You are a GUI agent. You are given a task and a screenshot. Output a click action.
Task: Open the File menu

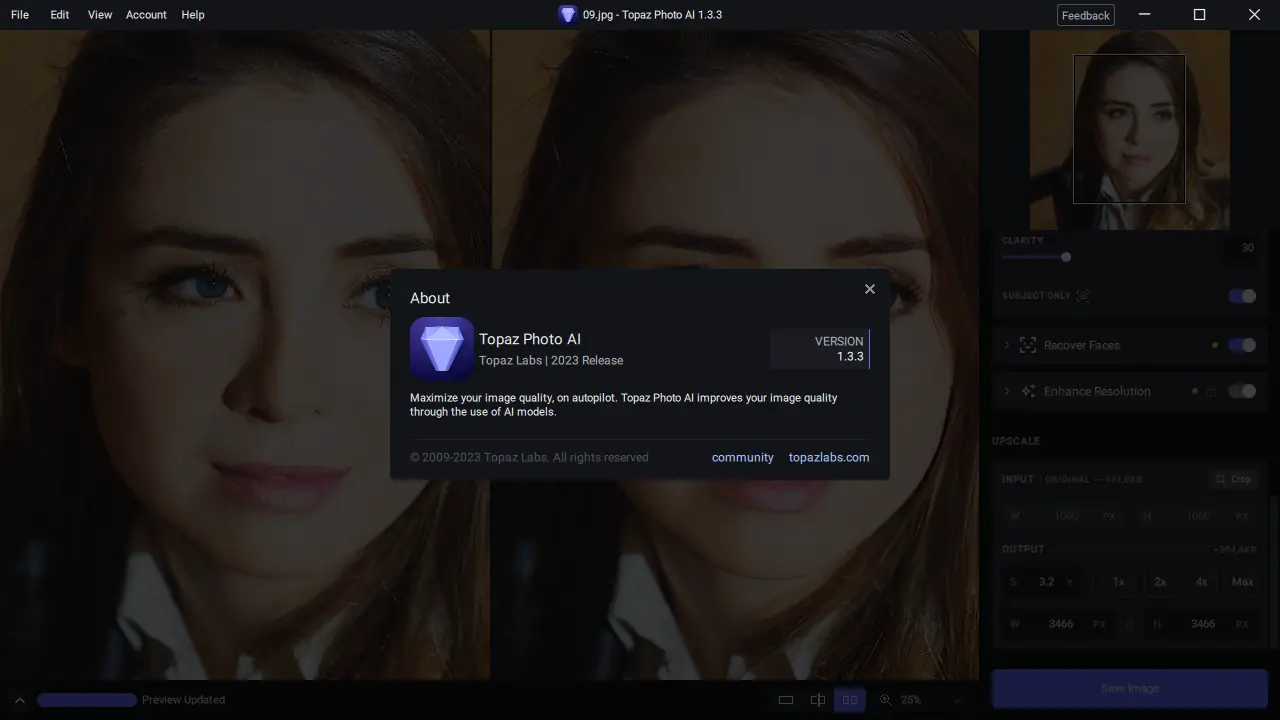pos(19,14)
